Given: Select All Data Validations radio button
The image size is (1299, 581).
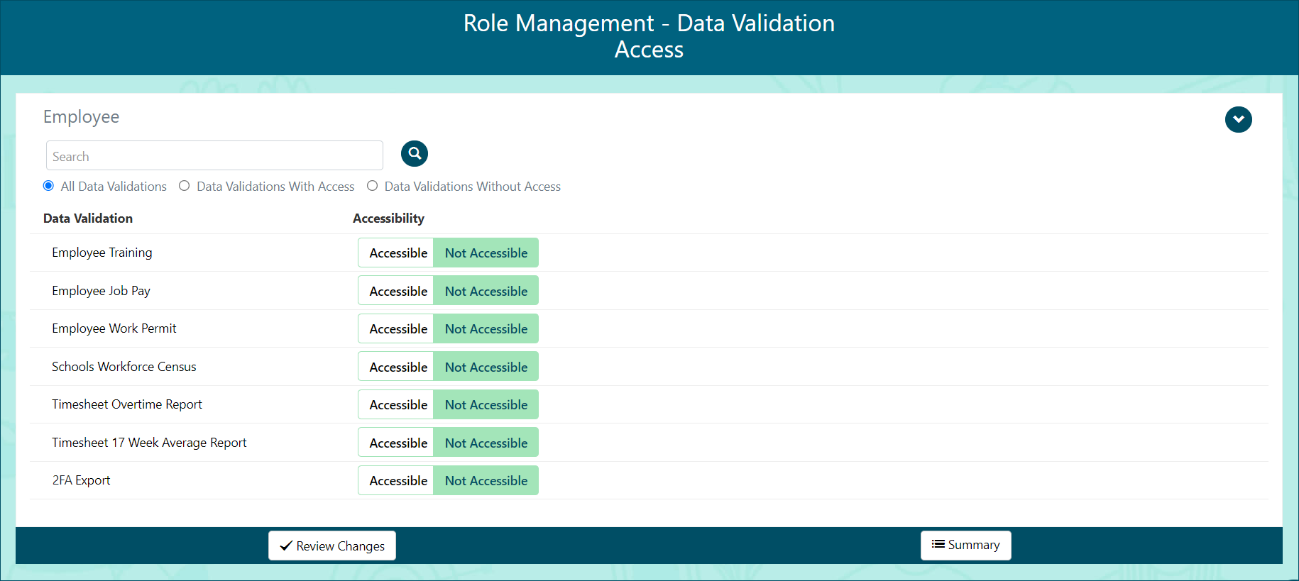Looking at the screenshot, I should point(48,186).
